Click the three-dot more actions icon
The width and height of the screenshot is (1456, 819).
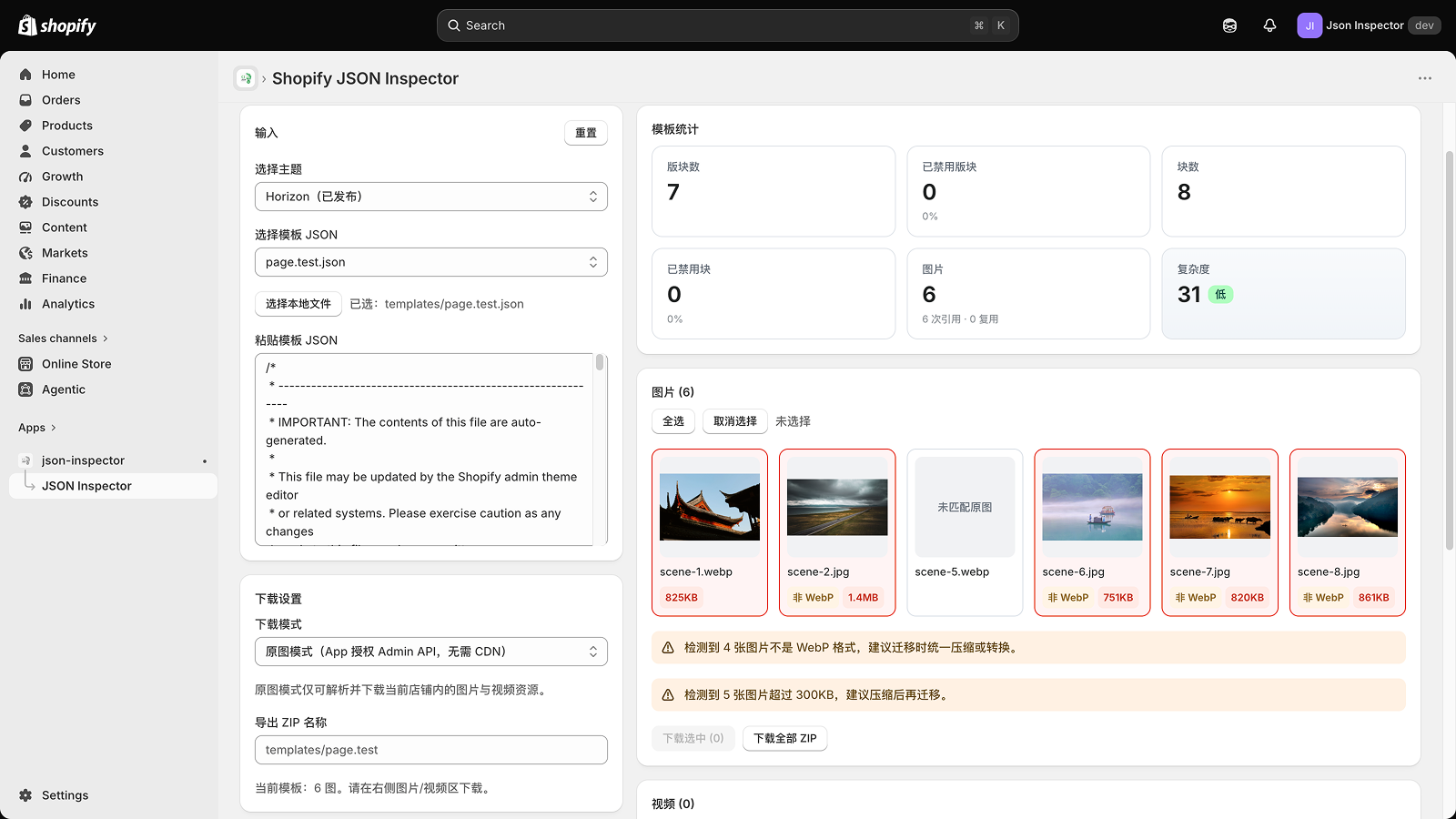tap(1425, 78)
